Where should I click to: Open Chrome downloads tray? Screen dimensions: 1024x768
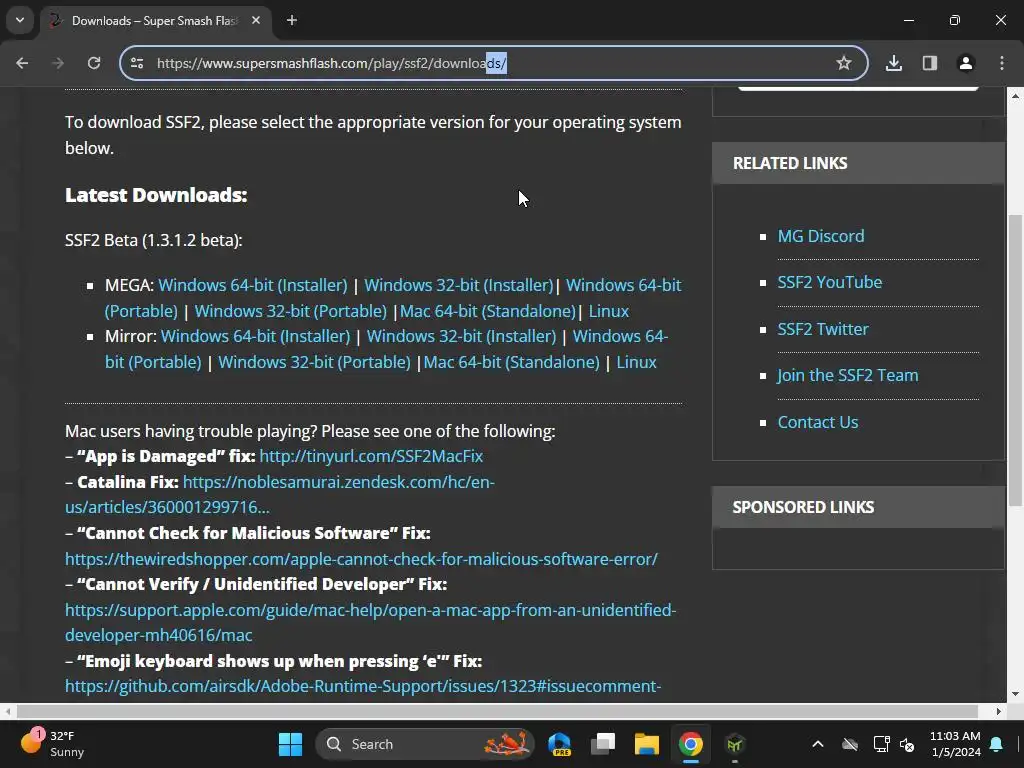(x=894, y=63)
